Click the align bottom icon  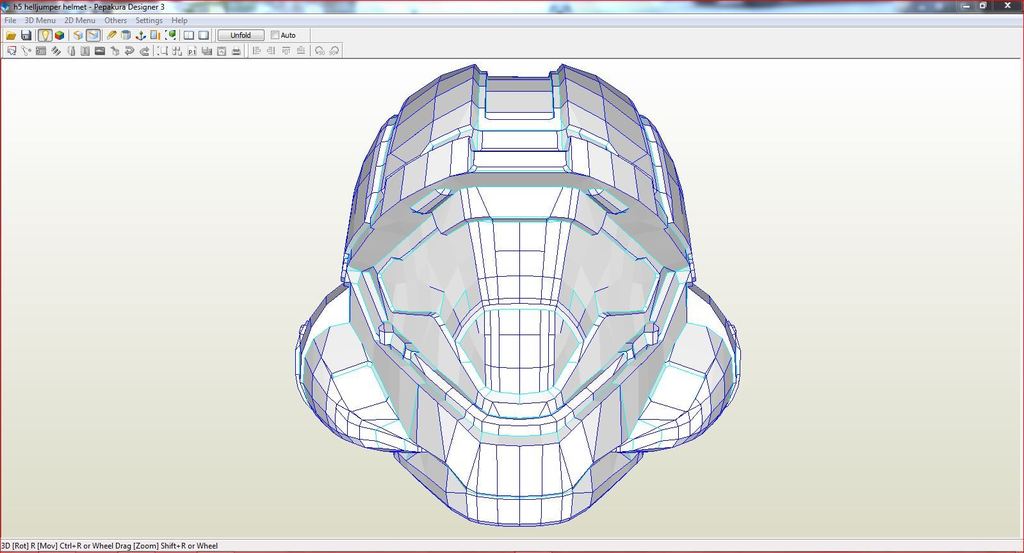pyautogui.click(x=301, y=51)
